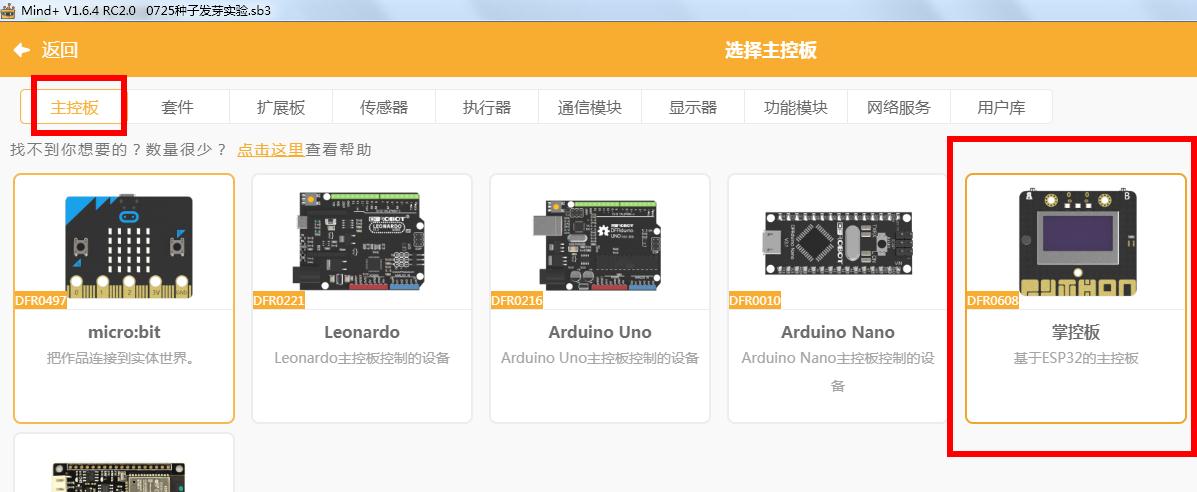Choose the Arduino Uno board image
This screenshot has width=1197, height=492.
coord(599,244)
